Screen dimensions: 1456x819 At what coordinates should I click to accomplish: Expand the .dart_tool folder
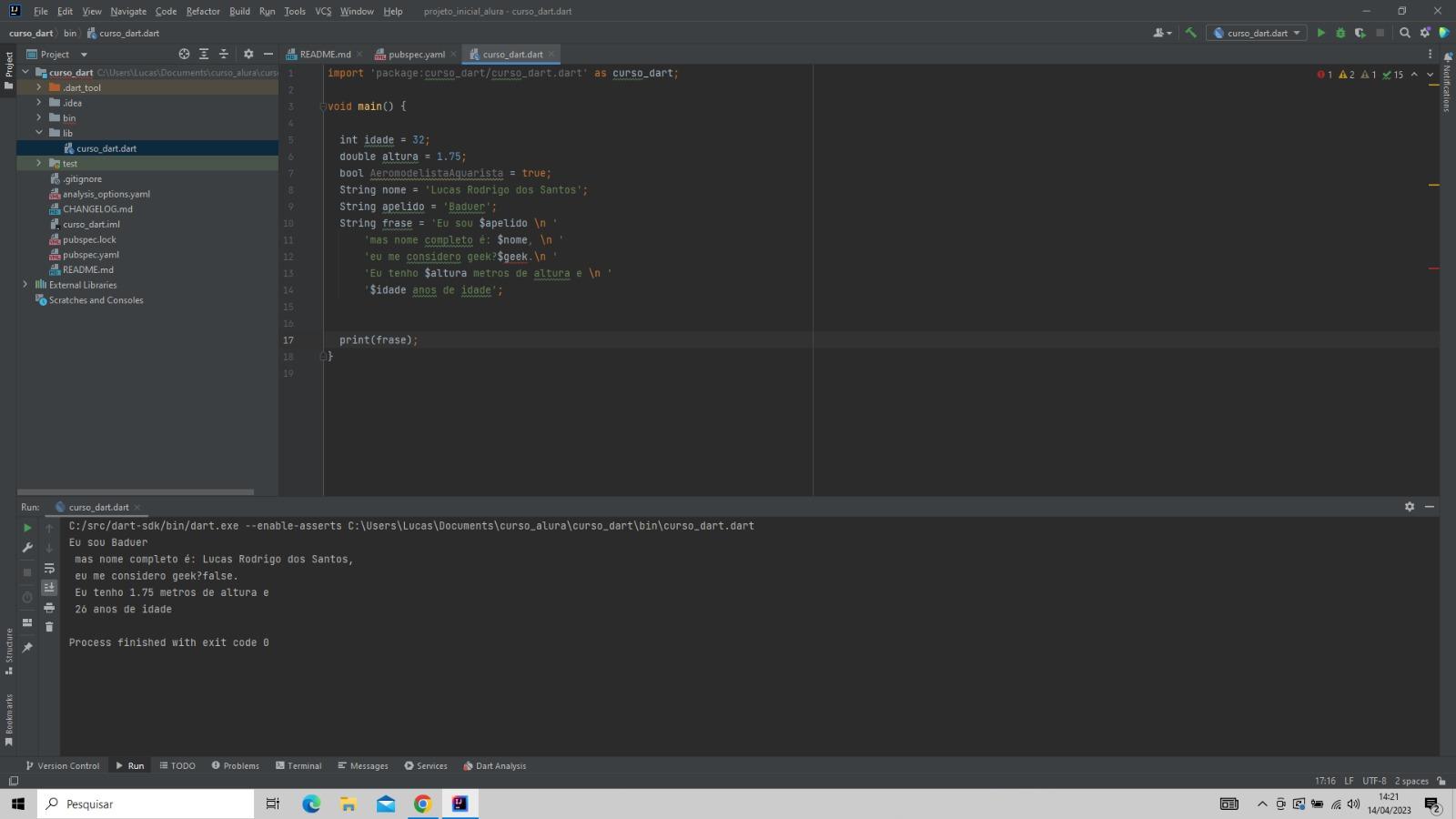(39, 87)
